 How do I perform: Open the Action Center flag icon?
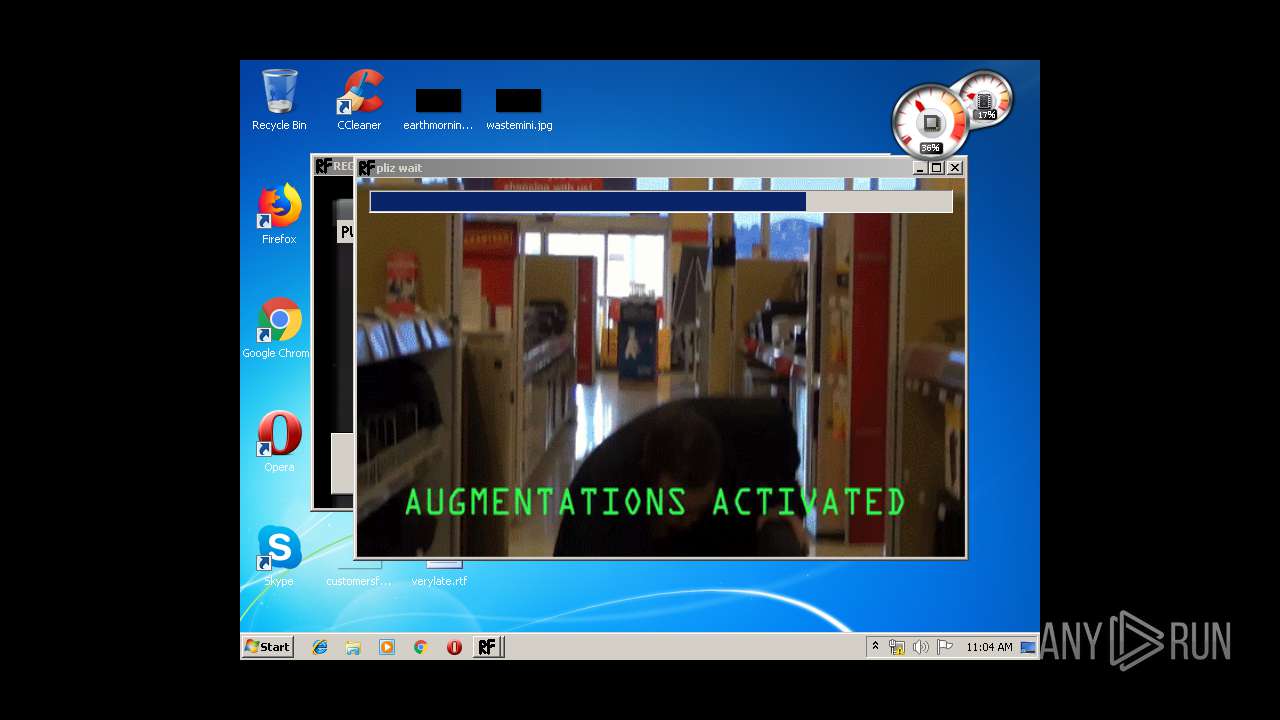[x=944, y=647]
